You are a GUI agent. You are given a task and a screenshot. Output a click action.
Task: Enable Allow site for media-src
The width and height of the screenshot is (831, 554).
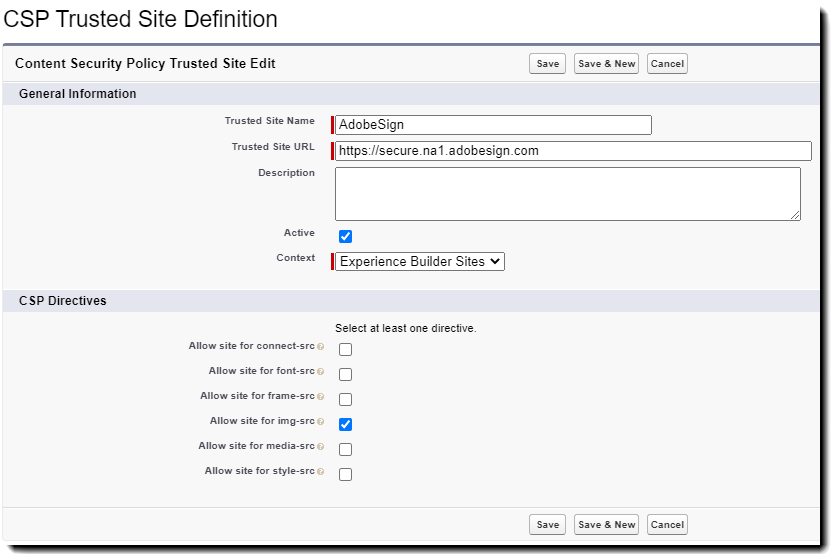pos(346,450)
